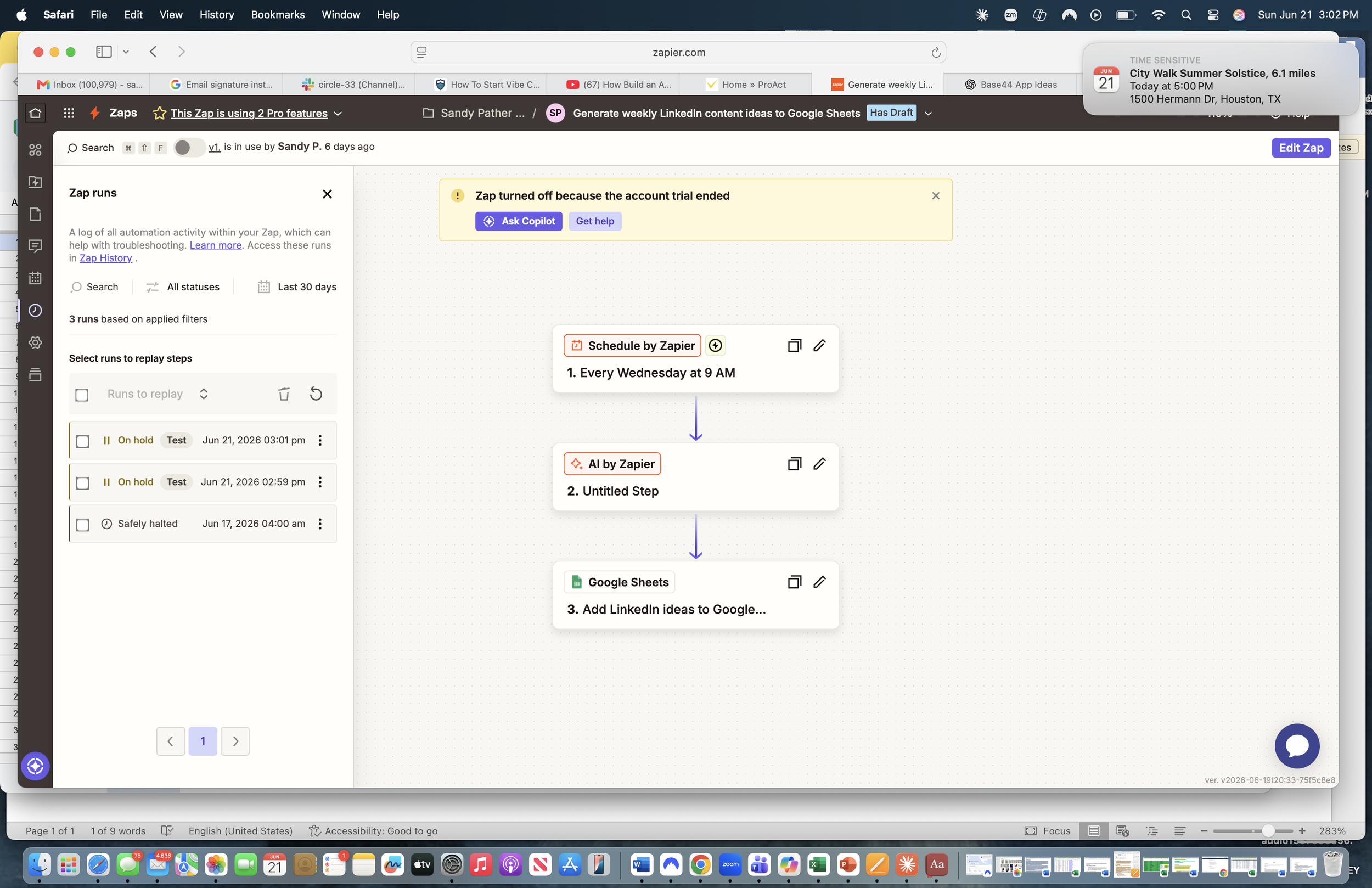Select the Safely halted run checkbox
This screenshot has width=1372, height=888.
pos(82,525)
